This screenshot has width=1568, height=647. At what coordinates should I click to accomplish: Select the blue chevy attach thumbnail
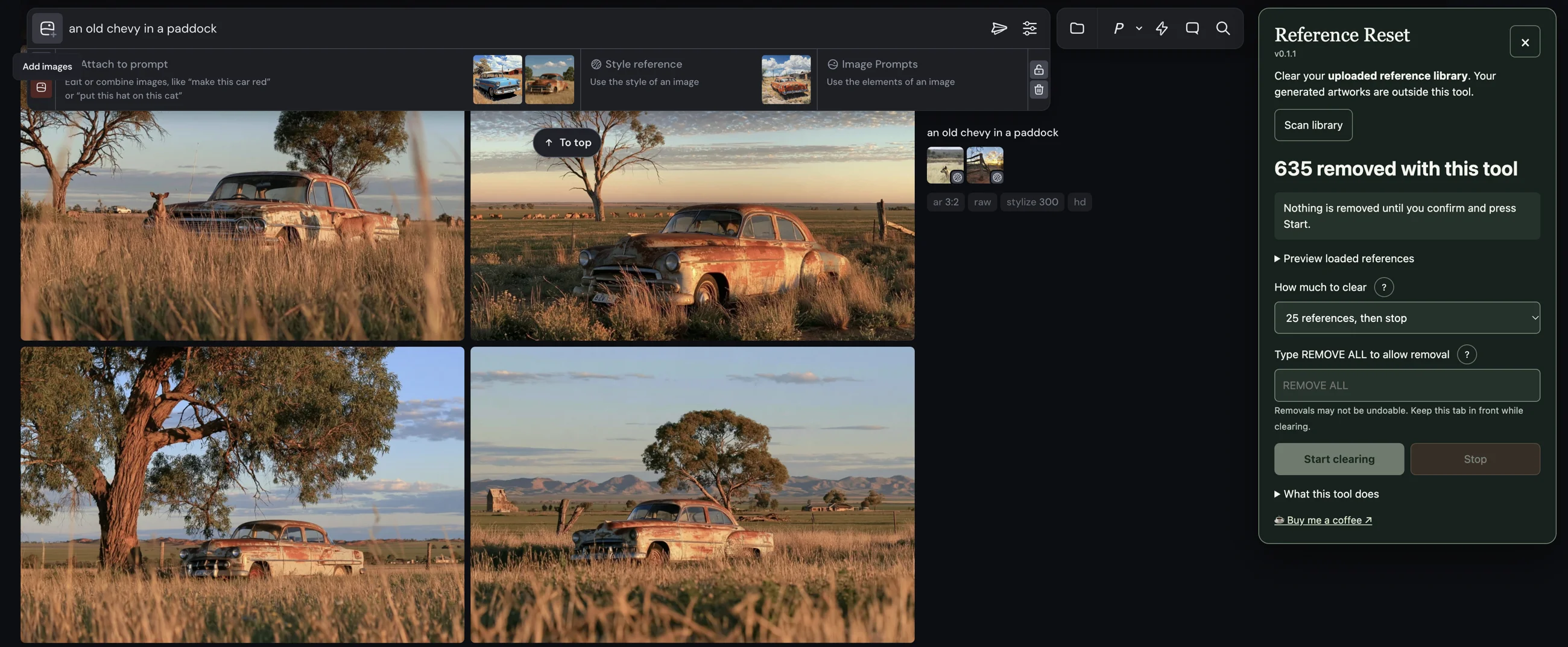[x=498, y=79]
